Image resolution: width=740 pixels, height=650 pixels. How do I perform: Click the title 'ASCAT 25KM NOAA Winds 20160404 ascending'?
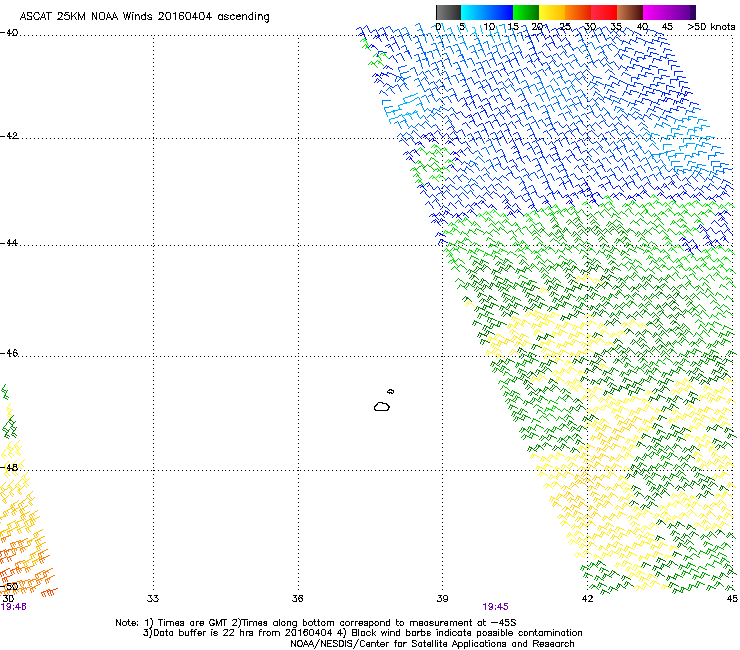[x=144, y=17]
